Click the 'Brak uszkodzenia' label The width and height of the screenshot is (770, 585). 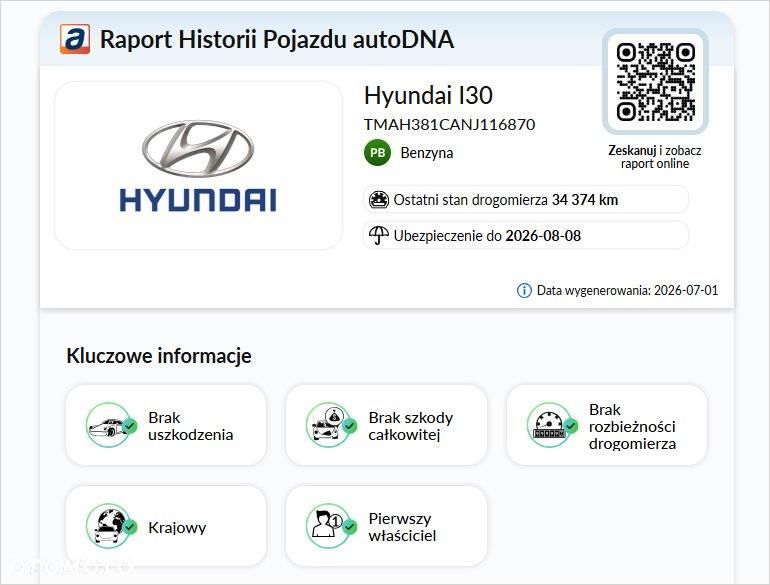[191, 426]
